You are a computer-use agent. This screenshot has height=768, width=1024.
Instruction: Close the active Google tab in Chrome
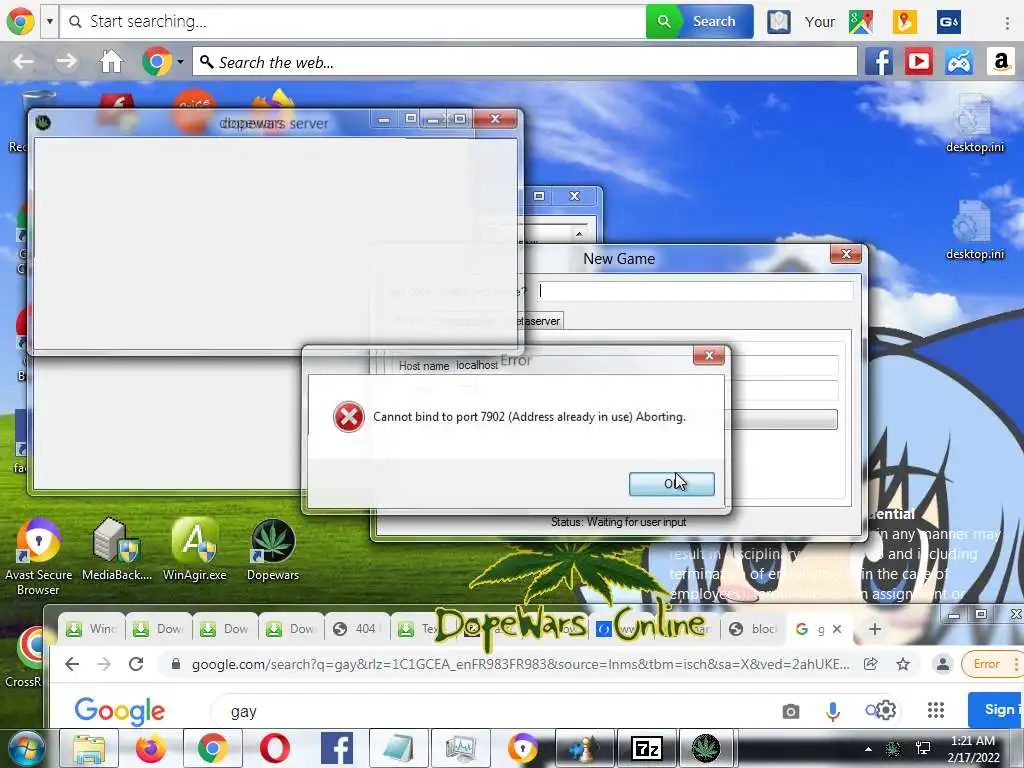pyautogui.click(x=837, y=629)
